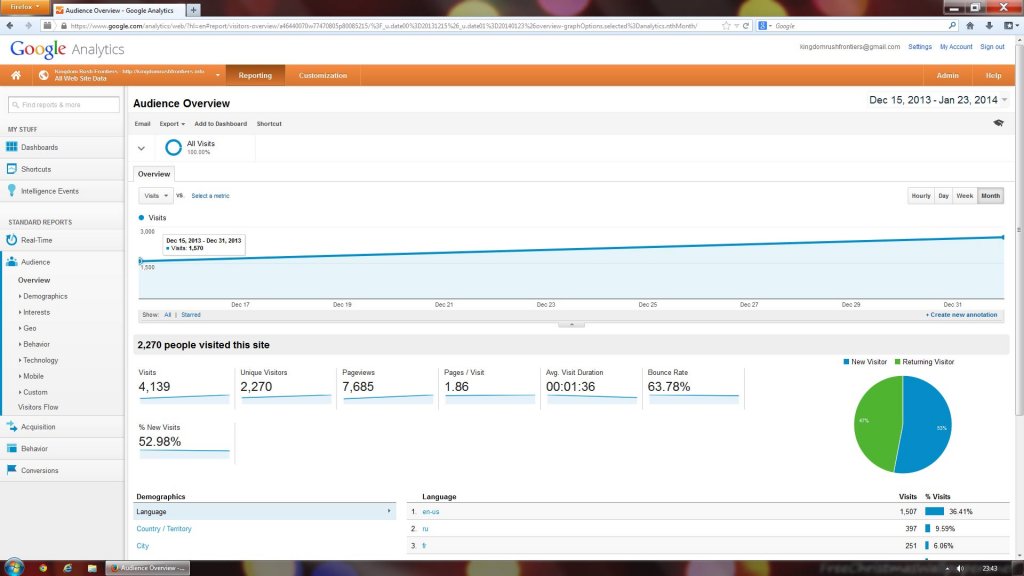Expand Technology in the Audience menu

pos(39,360)
